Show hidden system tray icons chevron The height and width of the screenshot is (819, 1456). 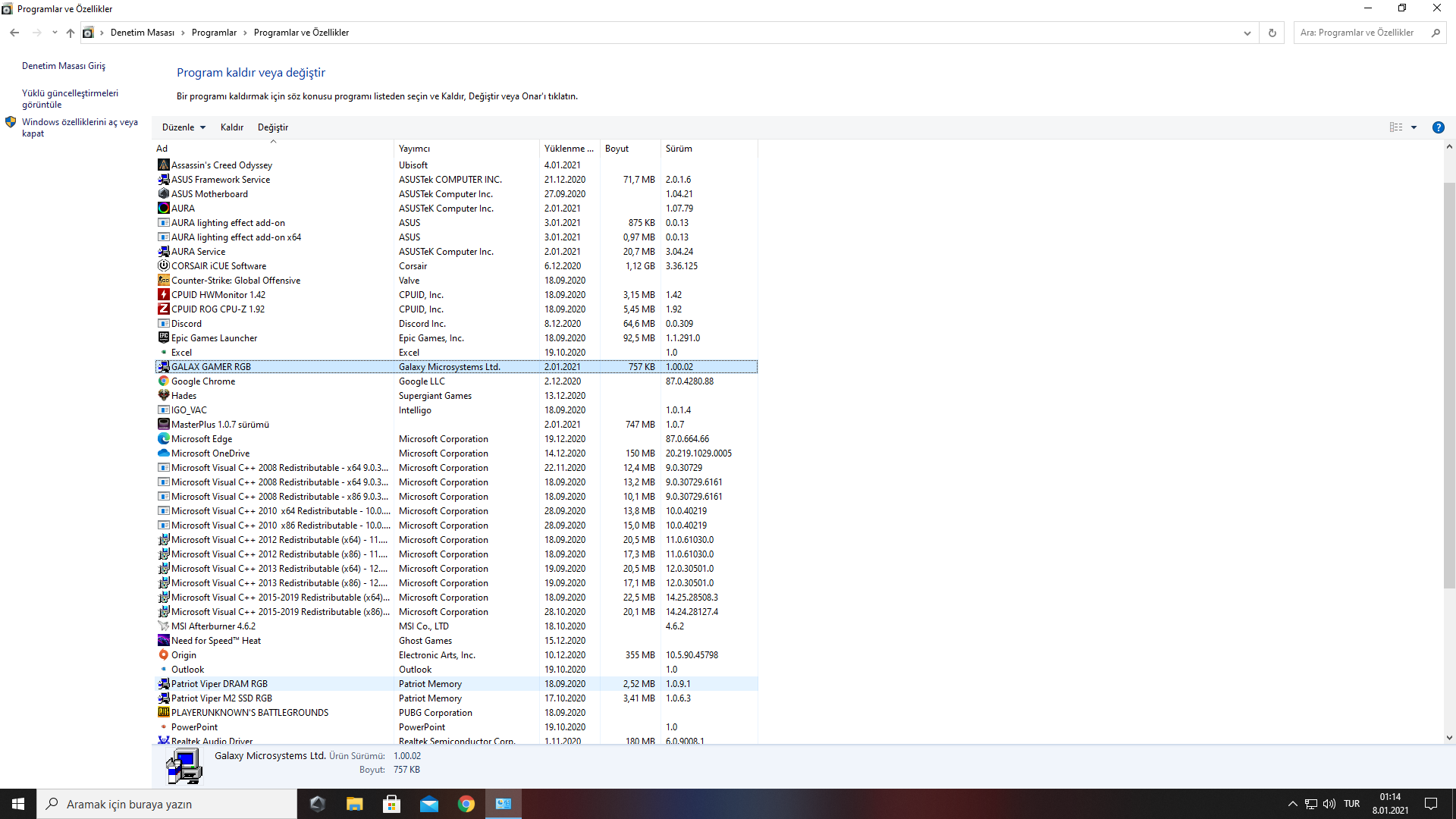[1292, 804]
